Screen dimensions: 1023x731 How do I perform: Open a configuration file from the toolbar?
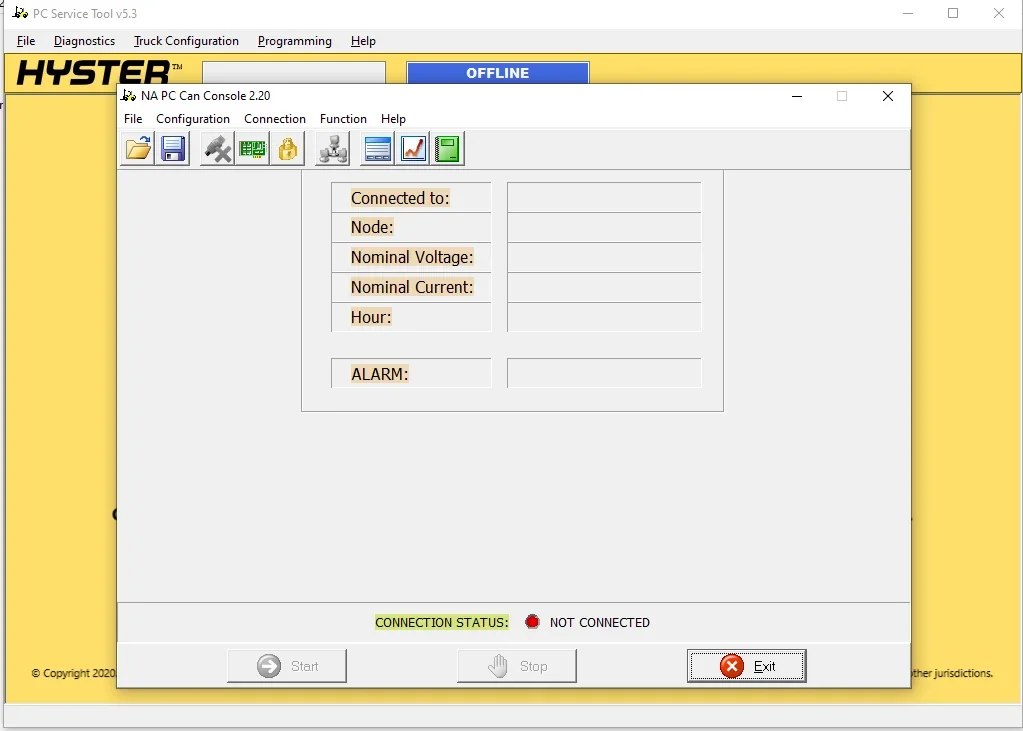pos(137,148)
